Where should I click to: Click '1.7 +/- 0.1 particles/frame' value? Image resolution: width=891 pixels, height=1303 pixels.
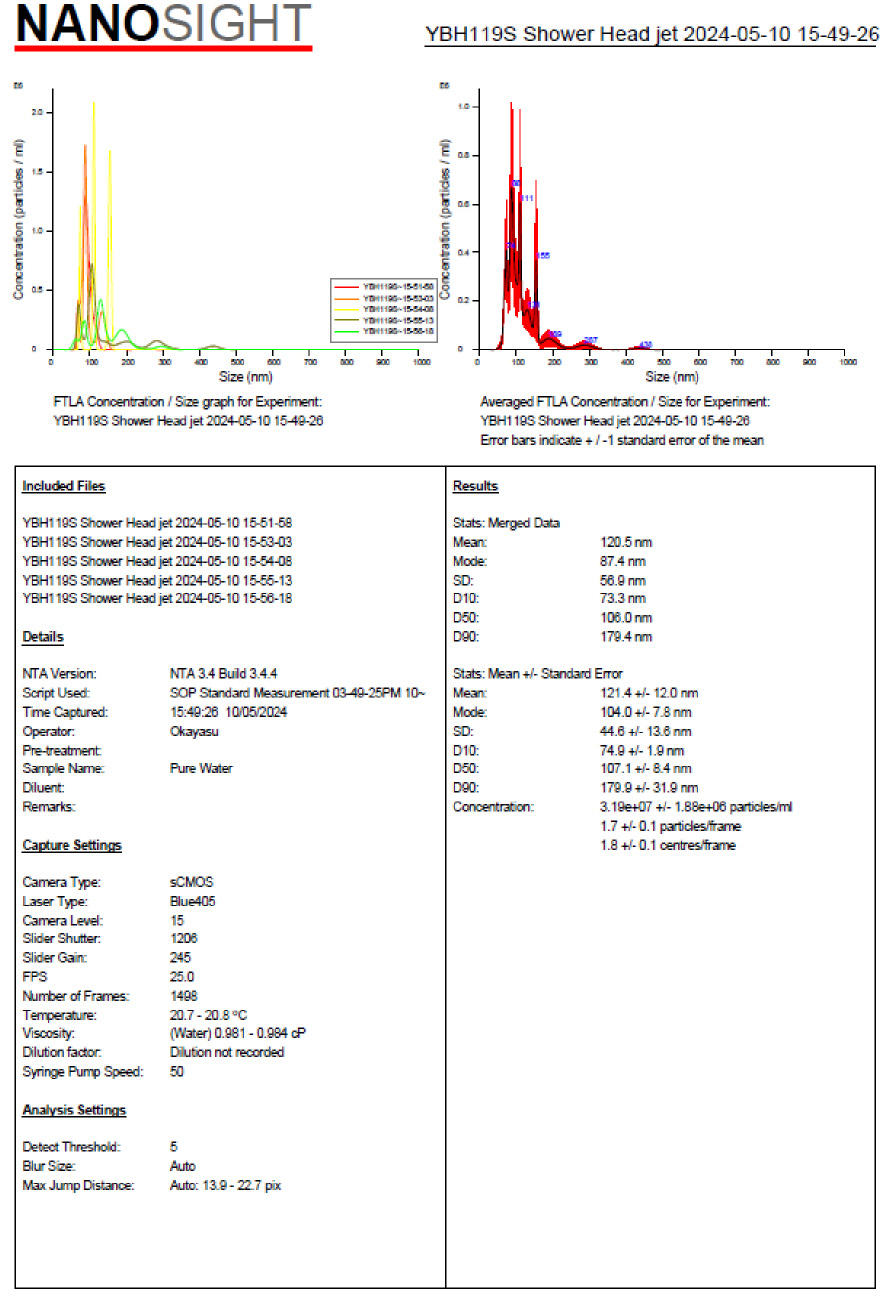point(671,826)
